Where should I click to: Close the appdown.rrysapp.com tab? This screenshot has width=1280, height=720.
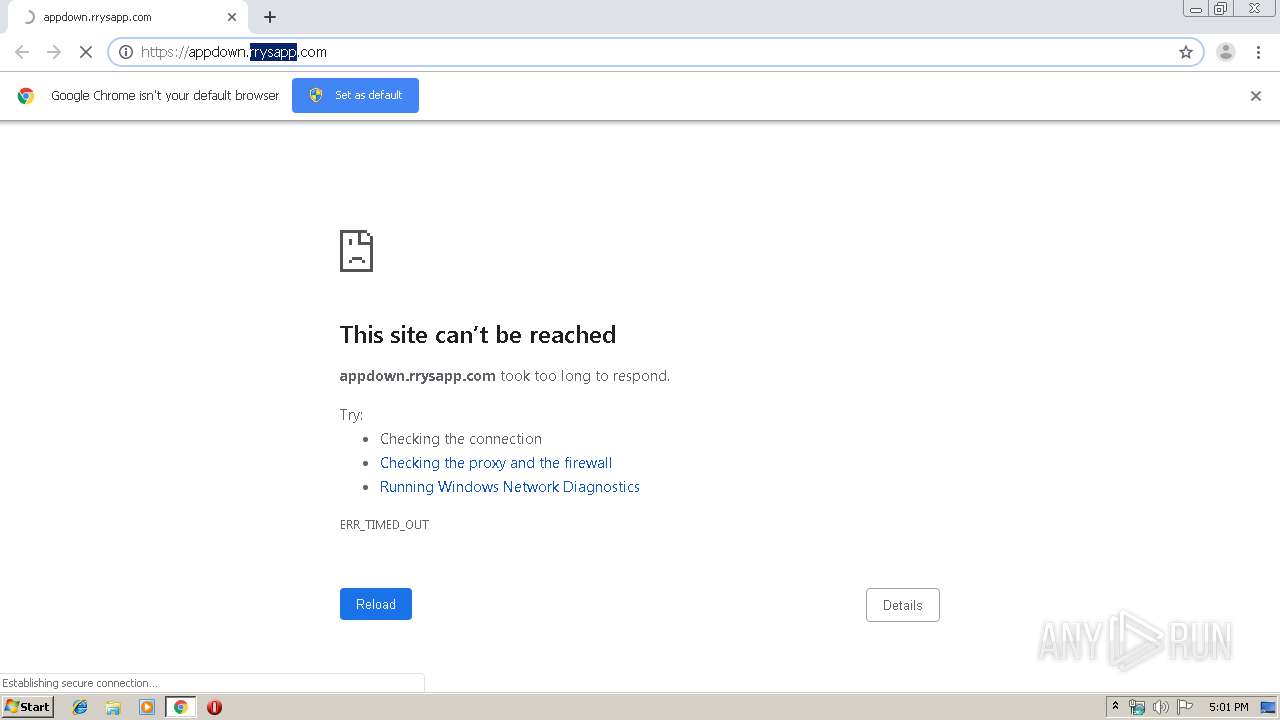coord(232,17)
